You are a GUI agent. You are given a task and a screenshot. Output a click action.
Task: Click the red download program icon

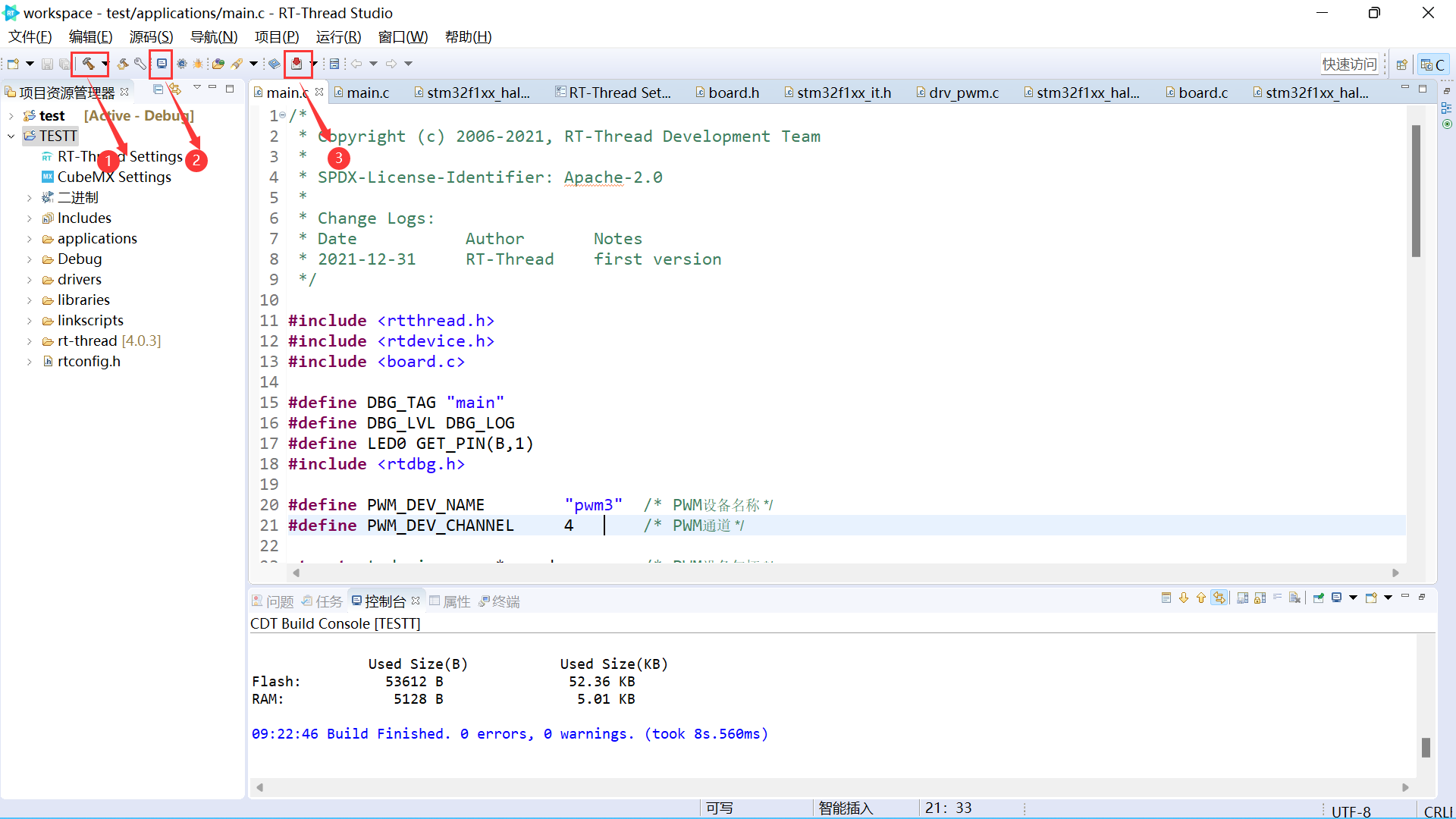point(297,64)
